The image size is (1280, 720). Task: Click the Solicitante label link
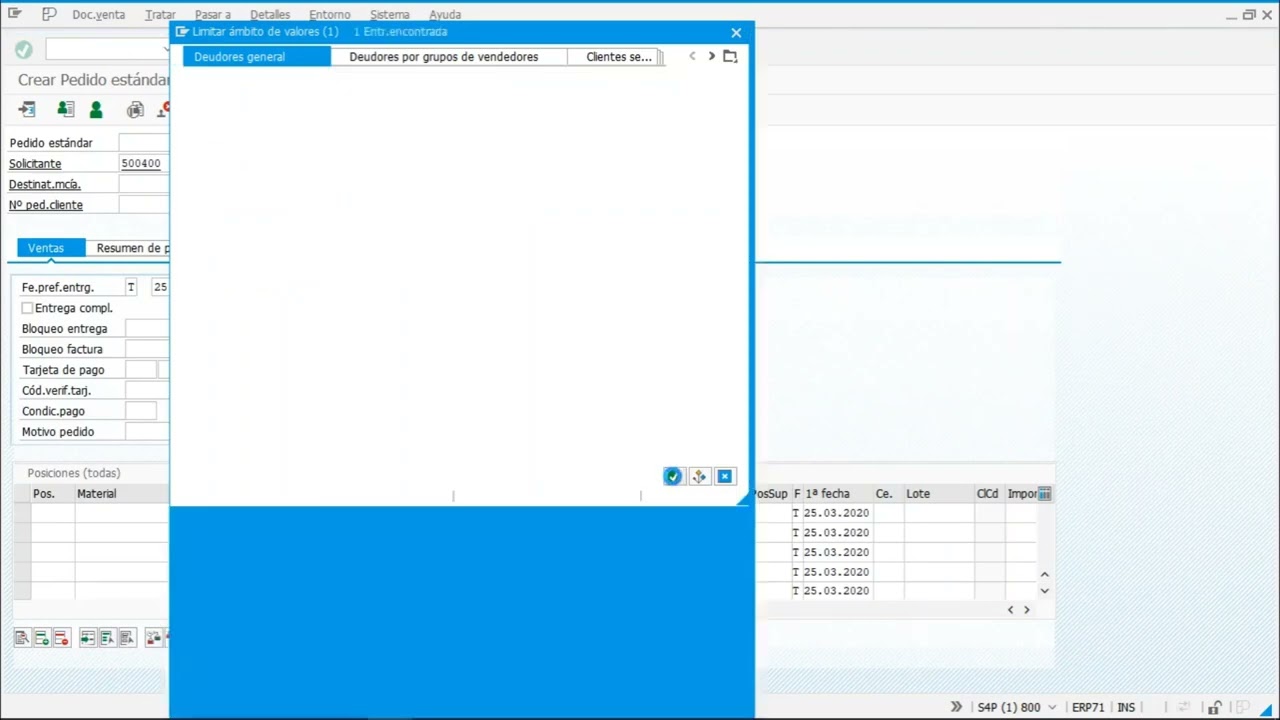[x=35, y=164]
